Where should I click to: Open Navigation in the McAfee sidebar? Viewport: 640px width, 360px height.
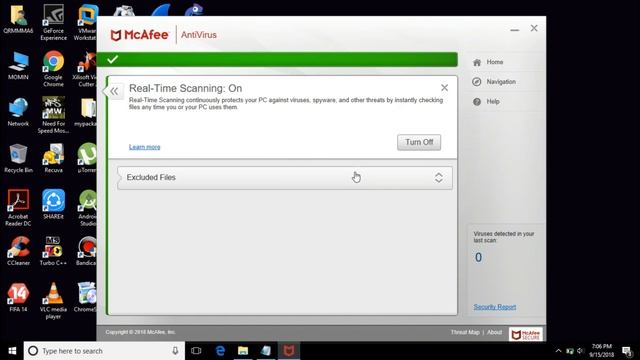pyautogui.click(x=501, y=82)
